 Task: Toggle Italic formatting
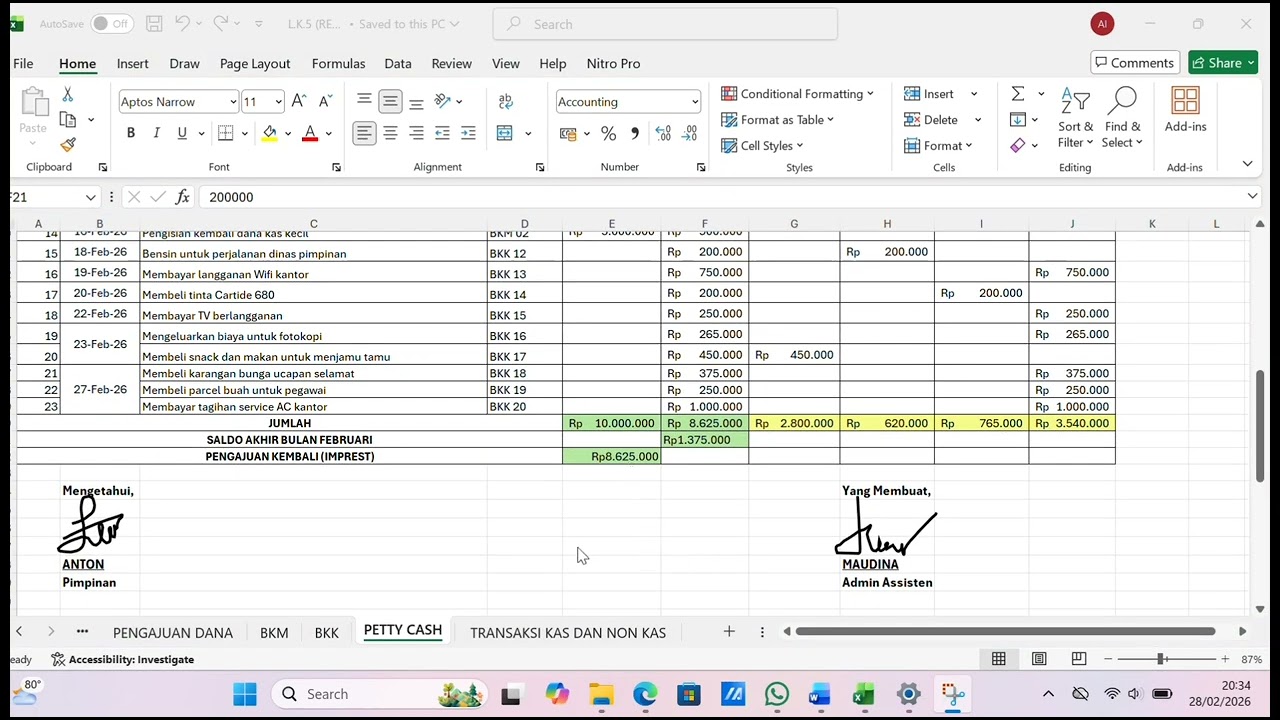[156, 133]
